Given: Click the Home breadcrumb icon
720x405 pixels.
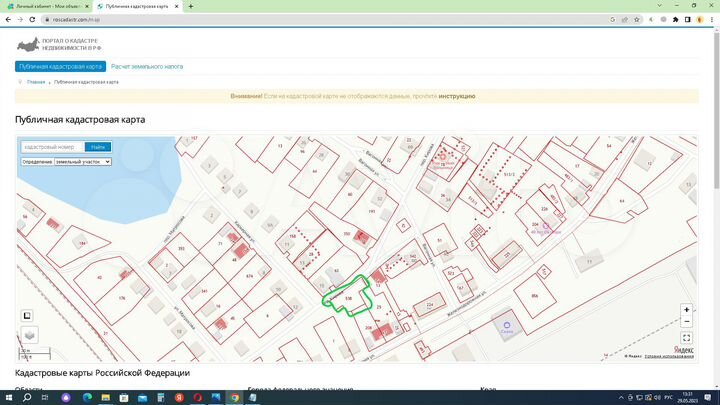Looking at the screenshot, I should [20, 81].
